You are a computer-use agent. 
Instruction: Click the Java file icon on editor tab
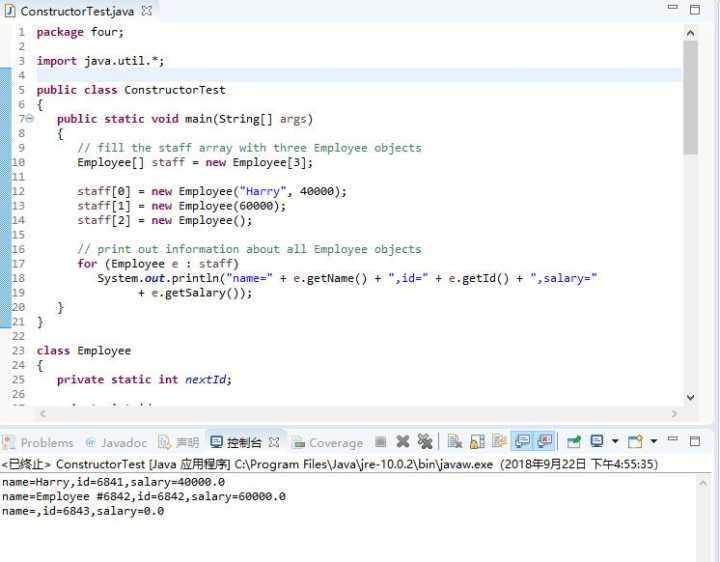point(9,11)
